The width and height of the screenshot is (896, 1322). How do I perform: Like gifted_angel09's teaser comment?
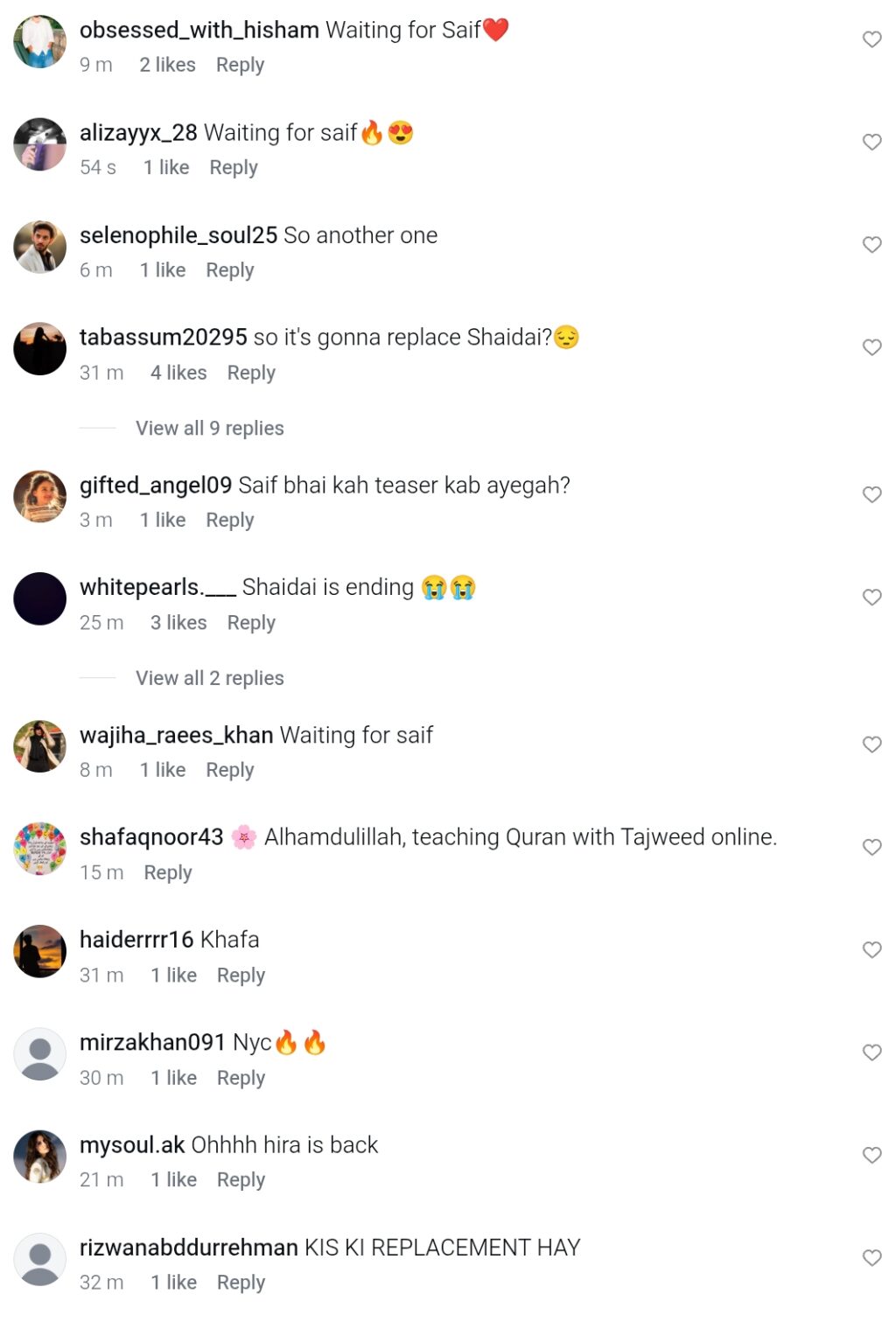(871, 494)
